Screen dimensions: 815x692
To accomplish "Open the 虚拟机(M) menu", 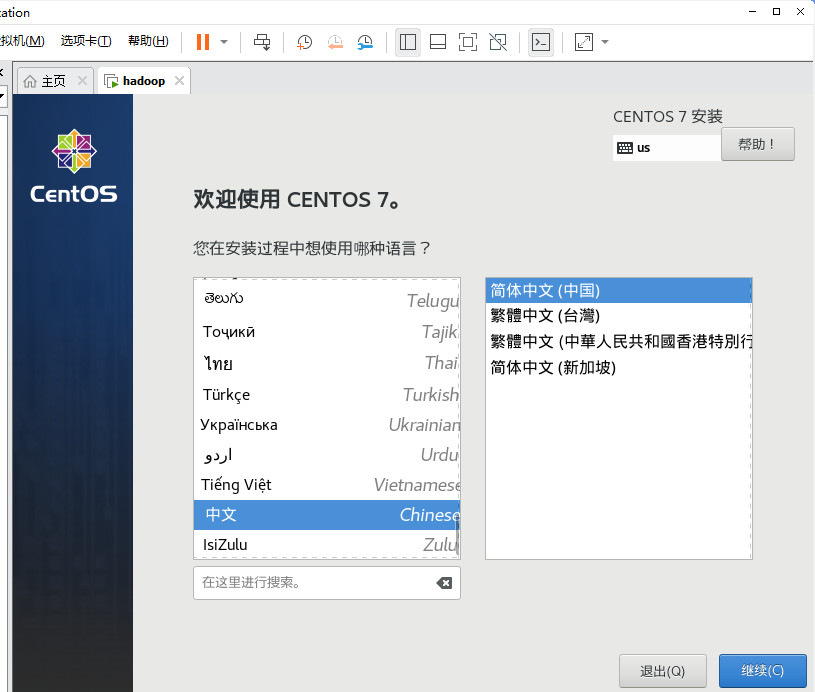I will pyautogui.click(x=22, y=41).
